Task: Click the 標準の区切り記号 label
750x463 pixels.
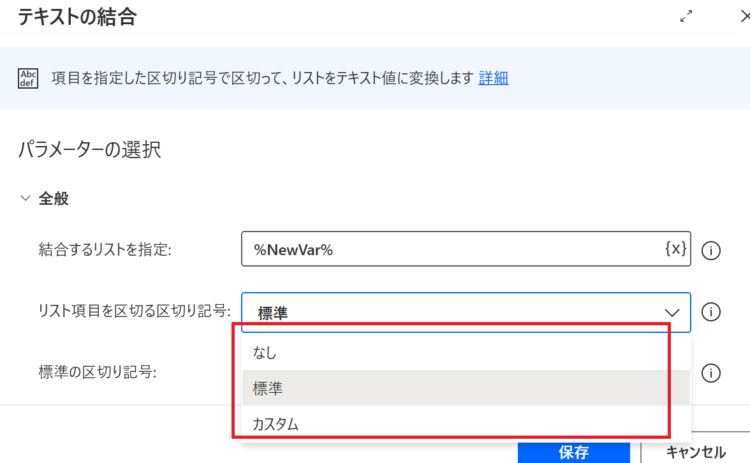Action: pos(98,372)
